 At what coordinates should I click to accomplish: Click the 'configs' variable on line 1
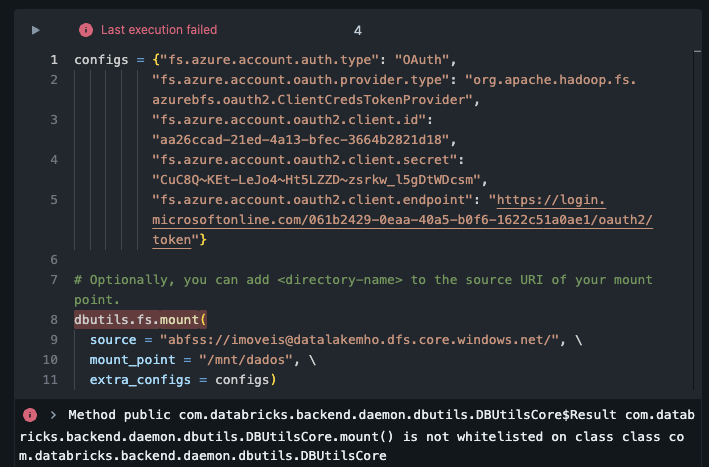pyautogui.click(x=101, y=60)
